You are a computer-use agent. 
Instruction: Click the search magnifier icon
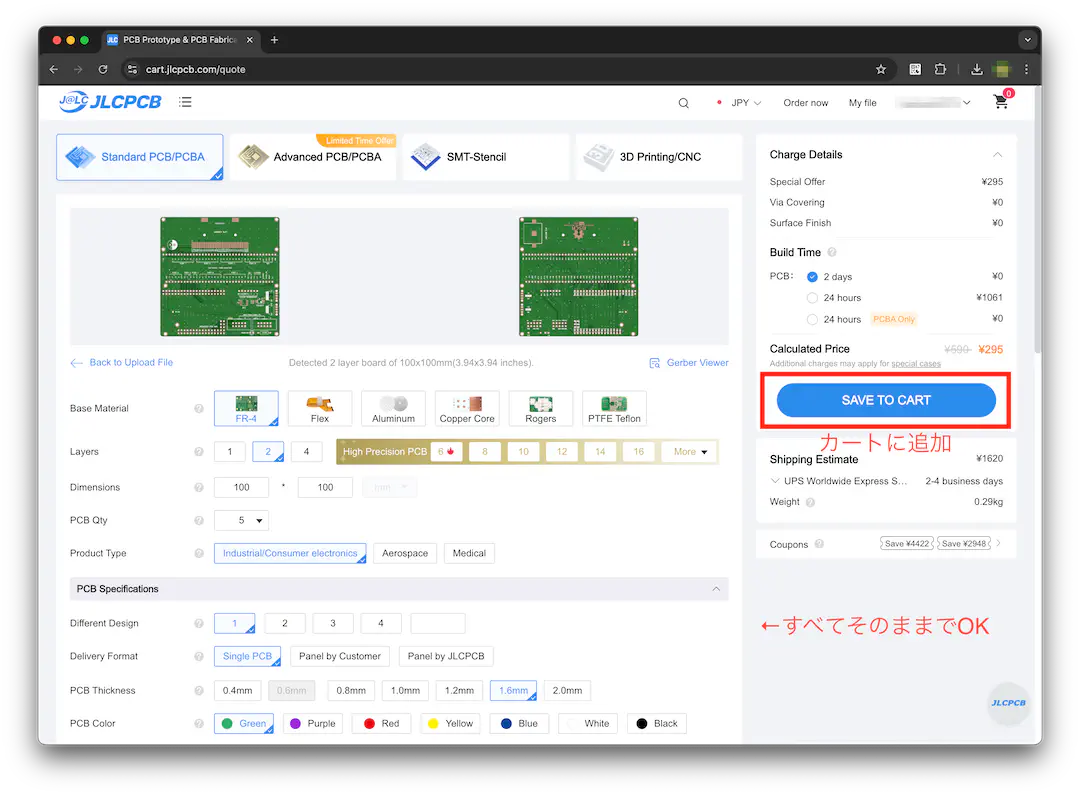click(683, 103)
